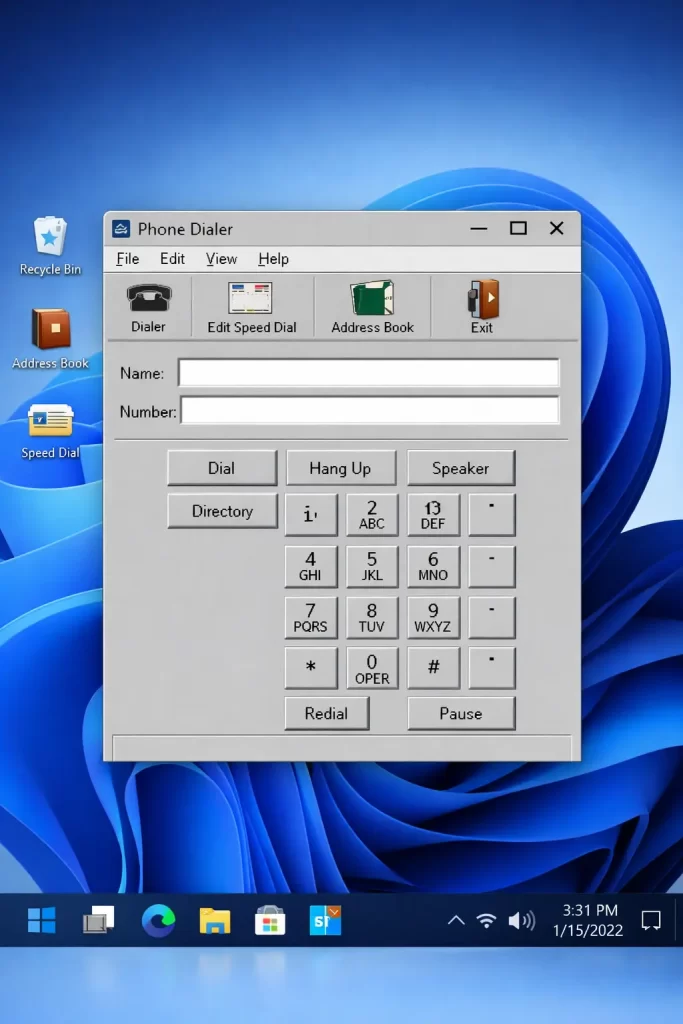
Task: Open Task View on taskbar
Action: point(98,920)
